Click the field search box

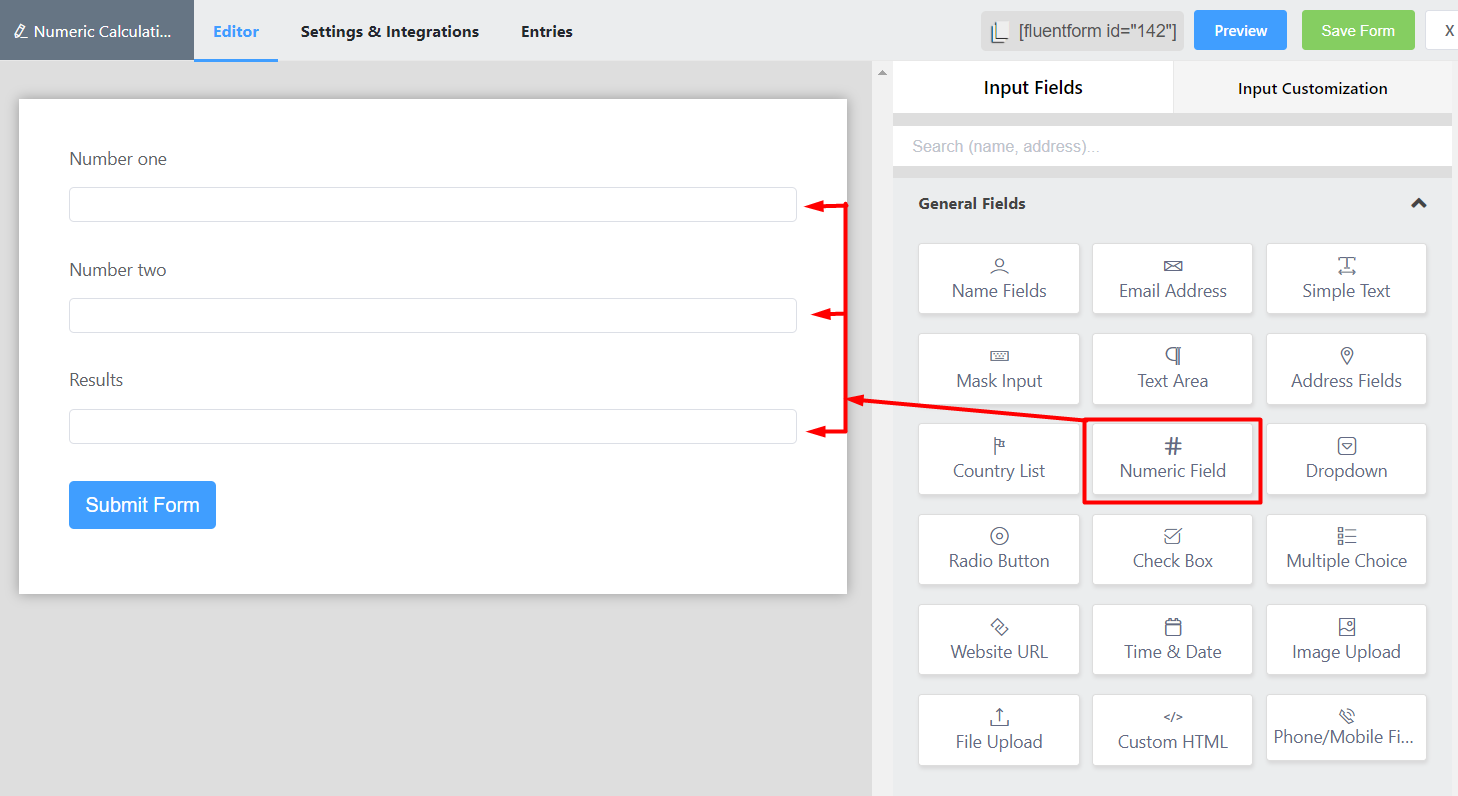(x=1172, y=146)
